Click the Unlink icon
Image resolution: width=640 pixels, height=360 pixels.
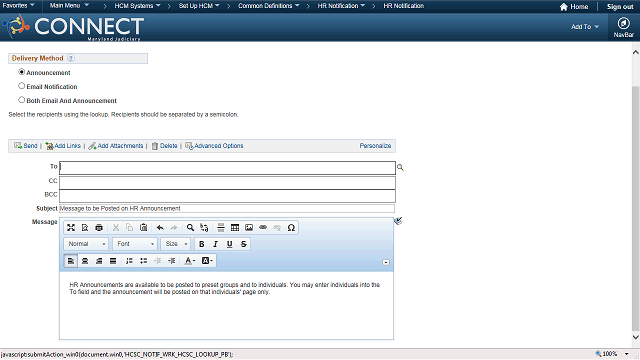(277, 228)
